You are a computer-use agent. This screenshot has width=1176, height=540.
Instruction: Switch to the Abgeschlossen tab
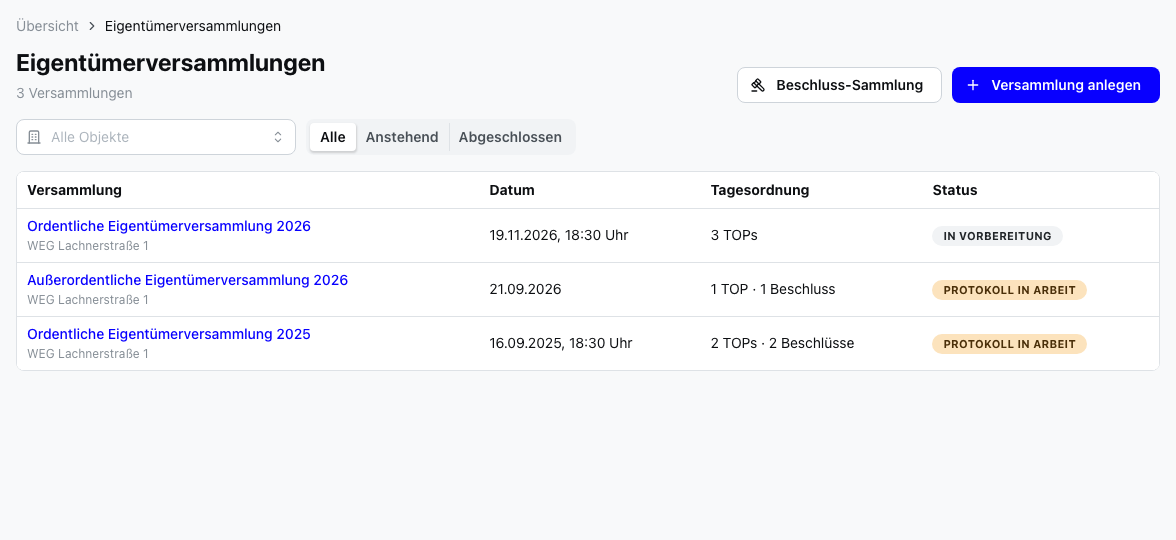click(x=510, y=137)
